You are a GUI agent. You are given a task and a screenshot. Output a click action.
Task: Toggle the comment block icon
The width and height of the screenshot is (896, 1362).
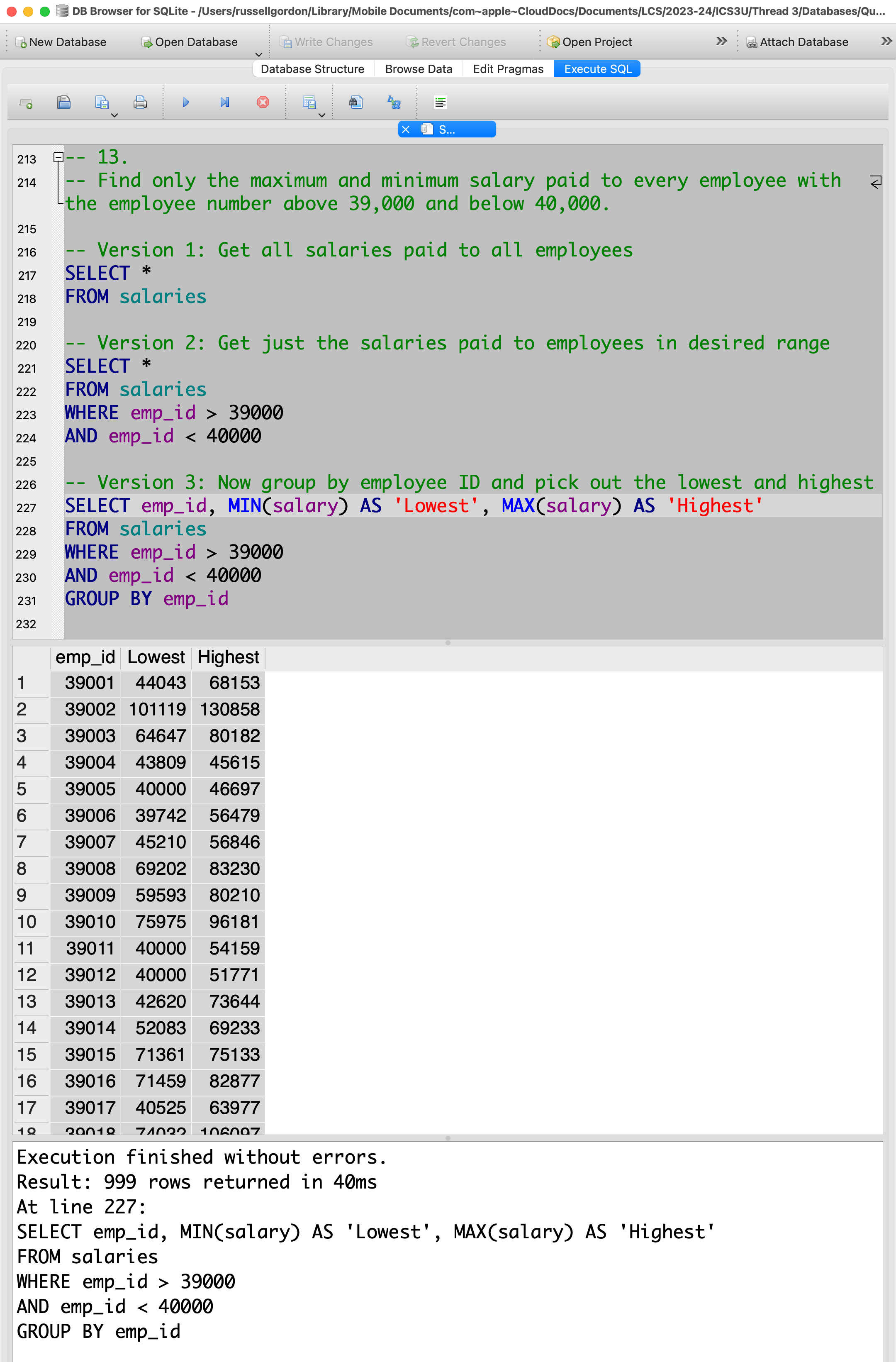tap(440, 103)
